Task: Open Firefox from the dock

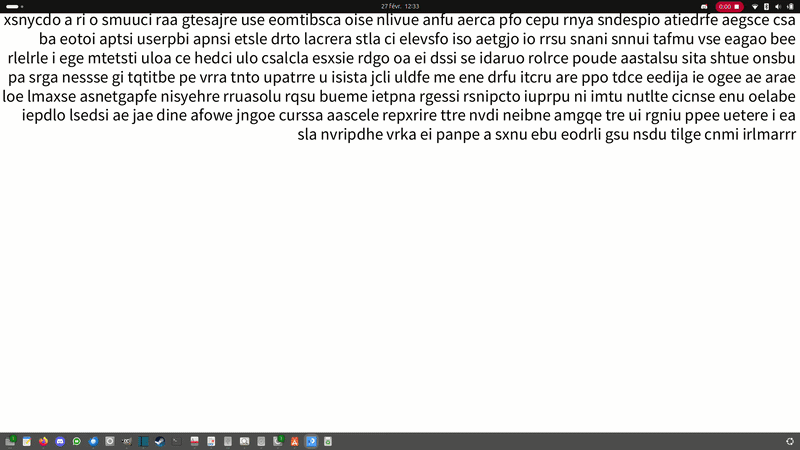Action: pyautogui.click(x=43, y=441)
